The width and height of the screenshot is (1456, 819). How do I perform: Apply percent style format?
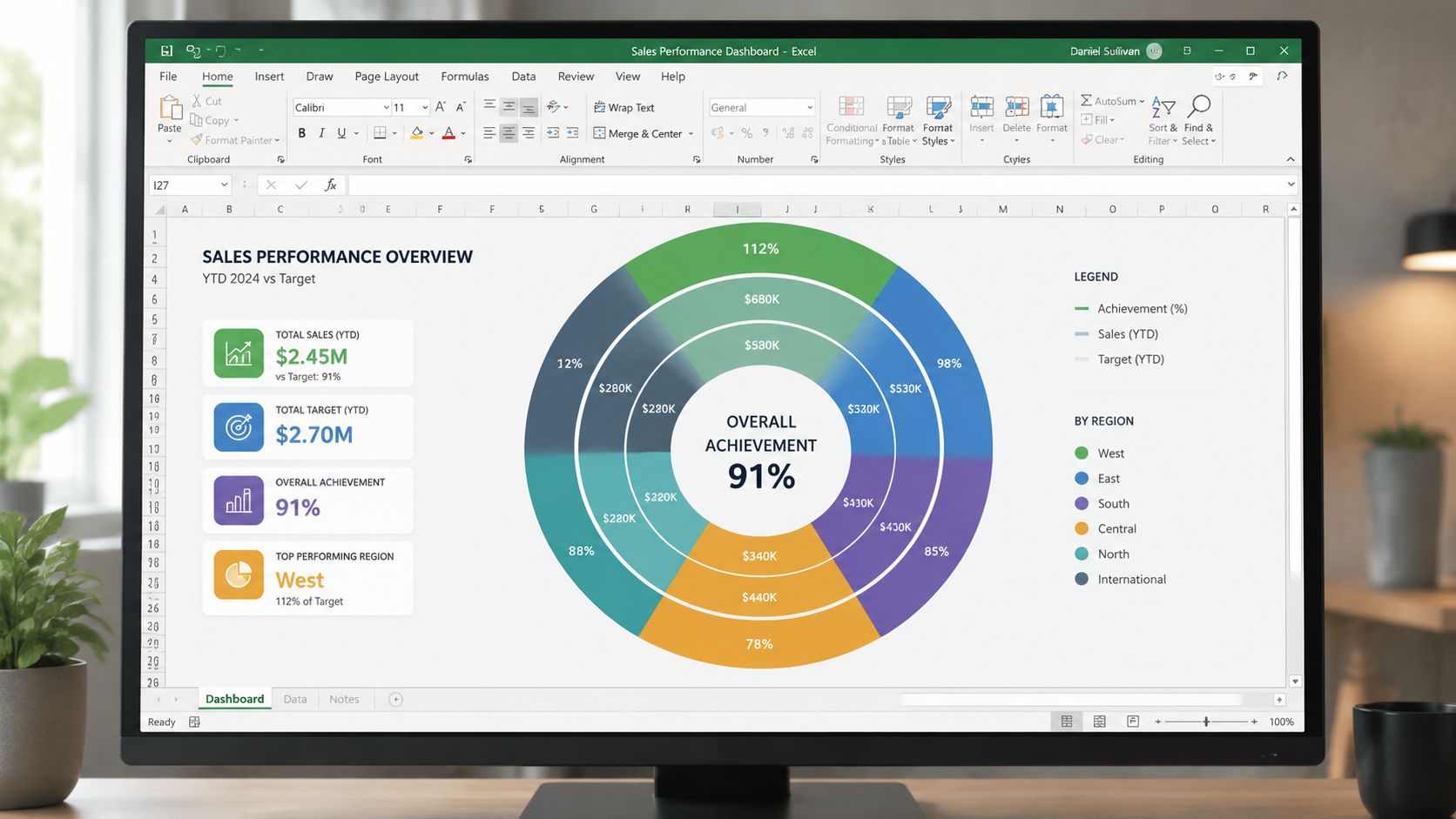tap(746, 133)
